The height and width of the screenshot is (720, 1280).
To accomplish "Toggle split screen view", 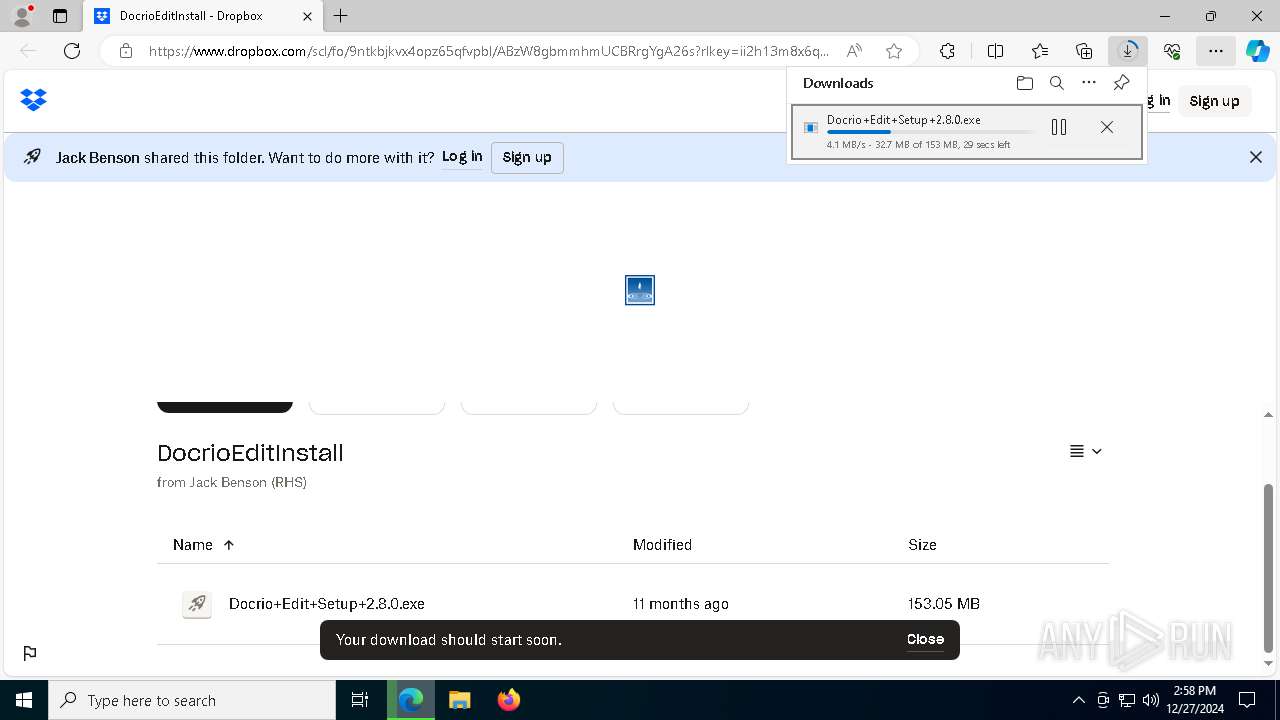I will [x=995, y=51].
